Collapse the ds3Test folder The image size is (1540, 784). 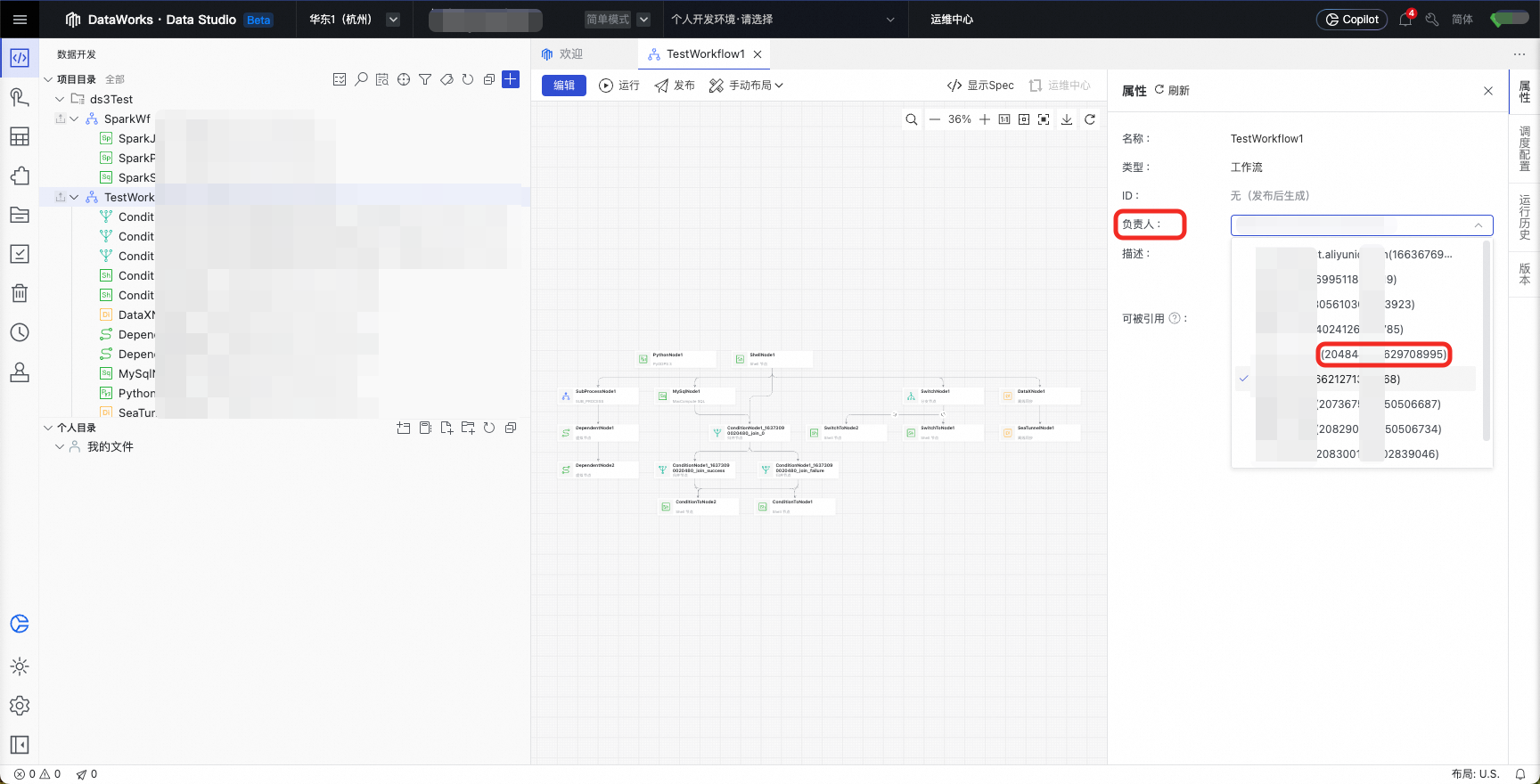(x=60, y=99)
